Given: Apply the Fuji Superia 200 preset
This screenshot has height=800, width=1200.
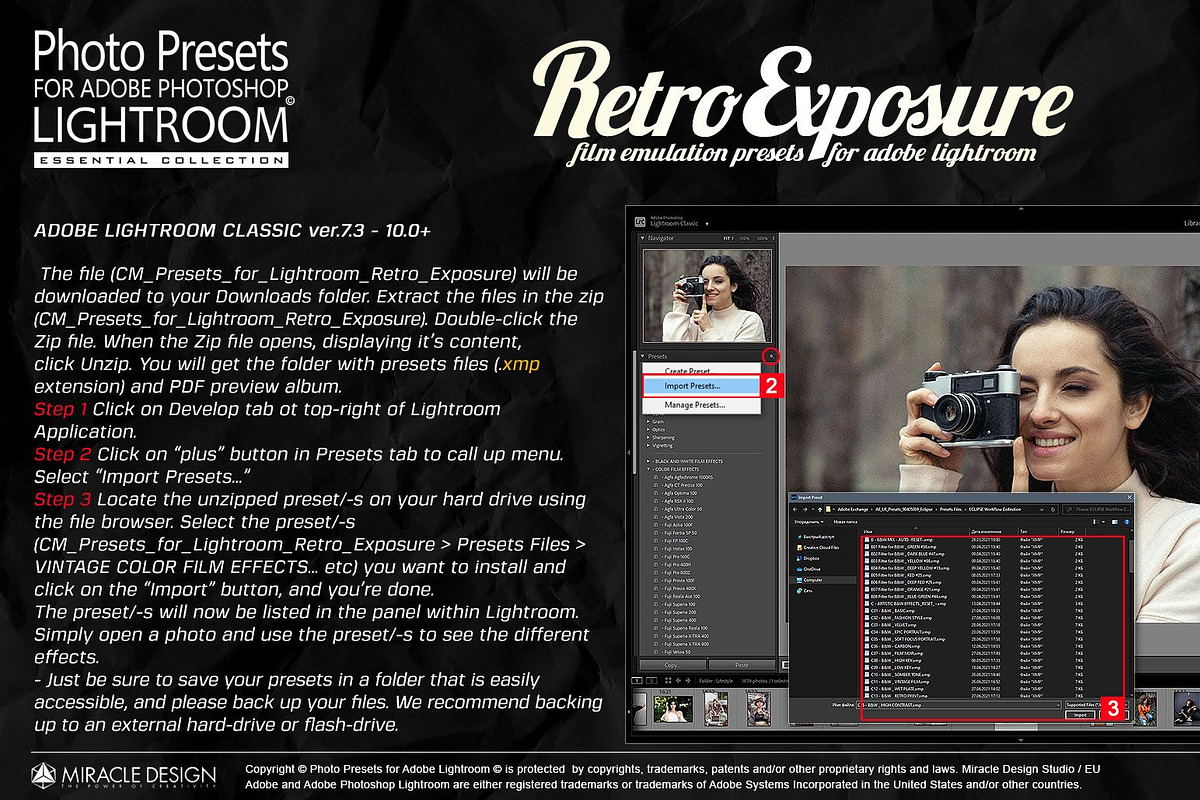Looking at the screenshot, I should (680, 612).
